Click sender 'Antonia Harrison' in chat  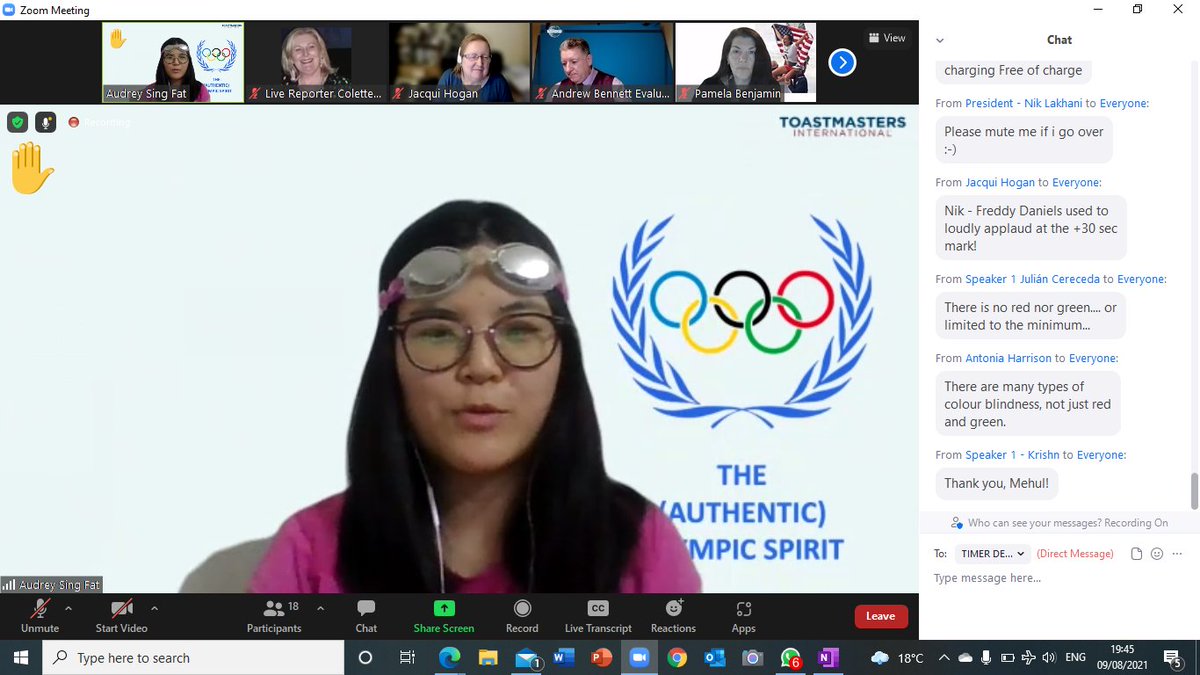(x=1008, y=358)
